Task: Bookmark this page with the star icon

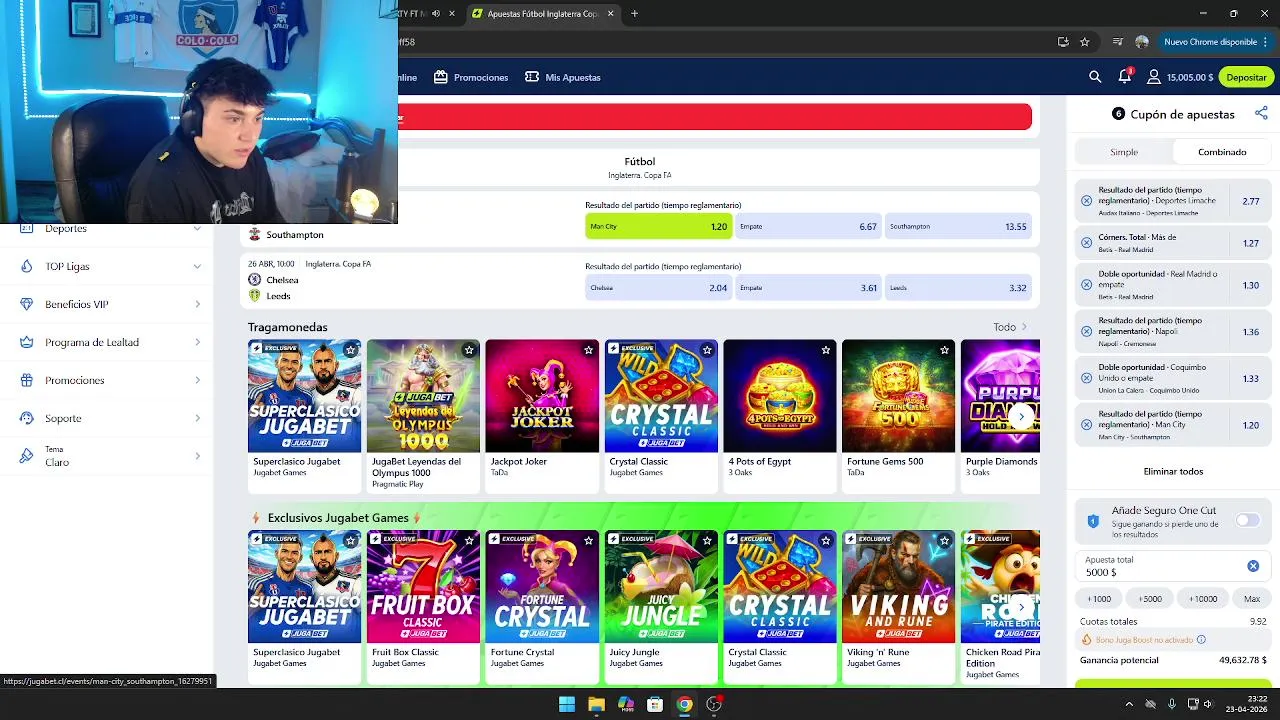Action: 1084,42
